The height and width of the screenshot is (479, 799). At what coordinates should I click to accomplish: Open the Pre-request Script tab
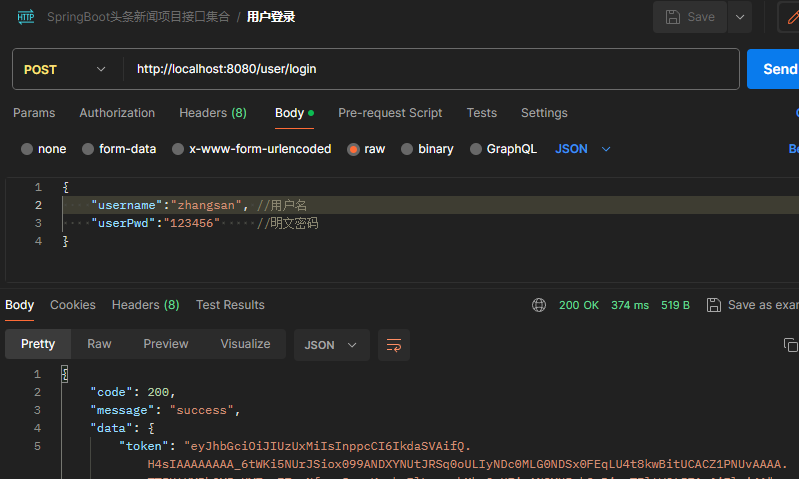click(x=390, y=113)
